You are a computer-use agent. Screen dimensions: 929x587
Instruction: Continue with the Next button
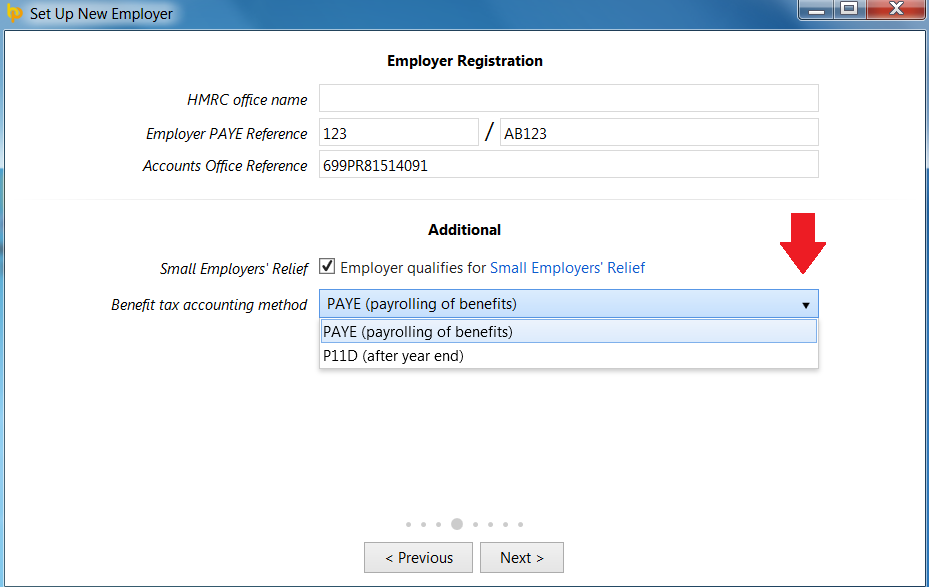point(521,557)
